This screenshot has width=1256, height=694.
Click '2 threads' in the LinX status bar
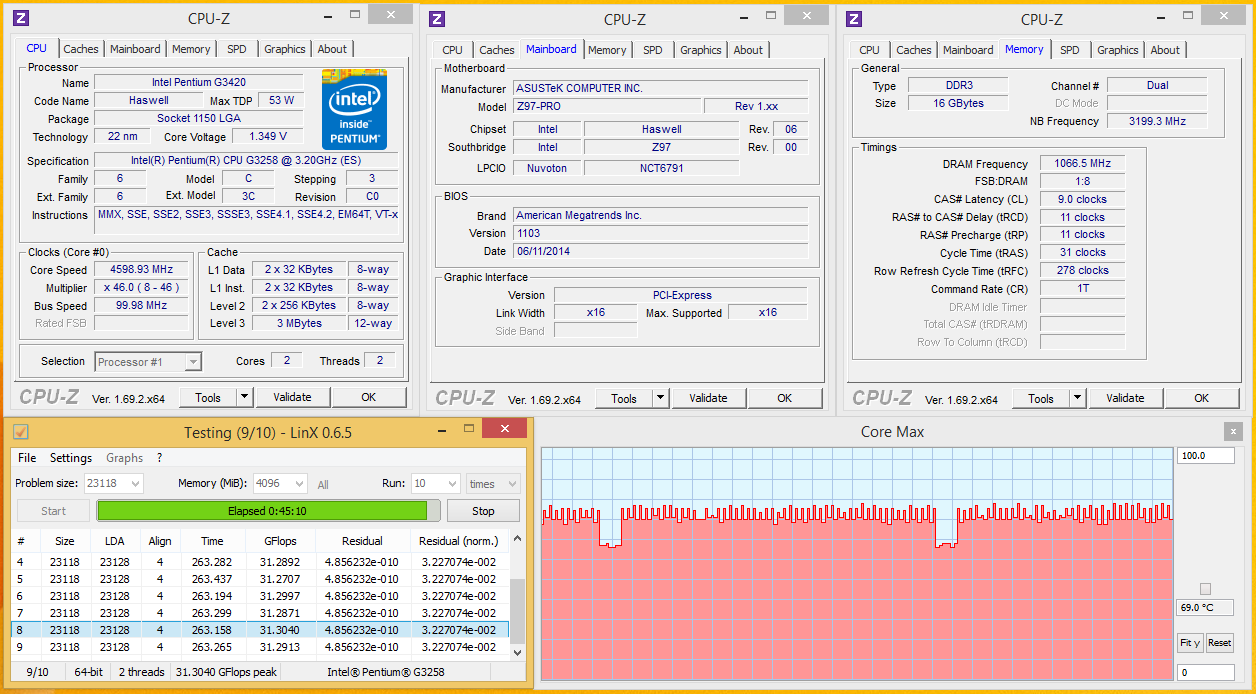[x=141, y=672]
